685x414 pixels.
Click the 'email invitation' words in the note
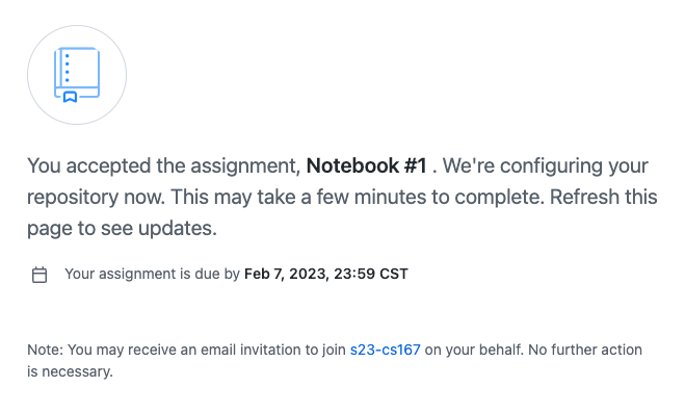coord(249,350)
